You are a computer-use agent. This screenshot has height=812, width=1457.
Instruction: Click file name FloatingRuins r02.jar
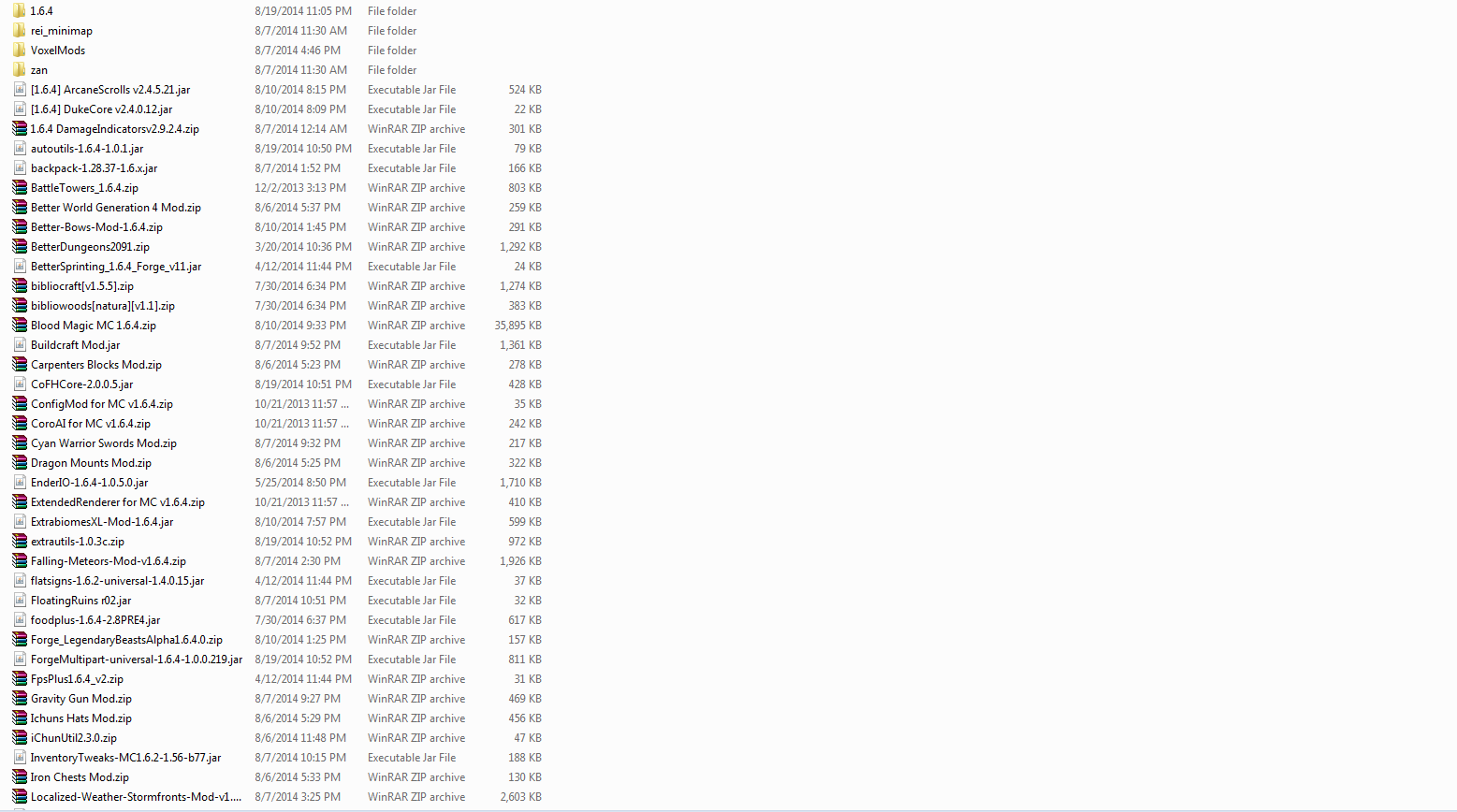pyautogui.click(x=81, y=601)
